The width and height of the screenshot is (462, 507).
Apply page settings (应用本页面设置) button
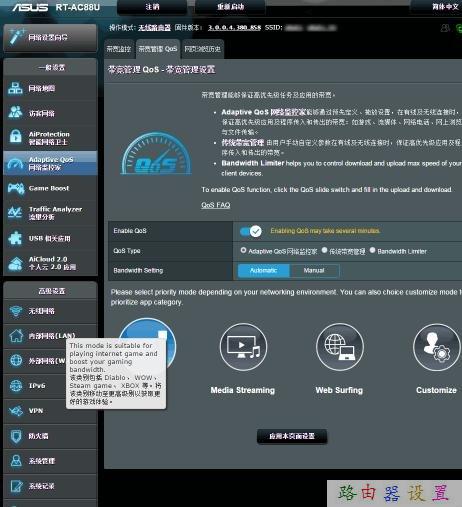point(292,436)
